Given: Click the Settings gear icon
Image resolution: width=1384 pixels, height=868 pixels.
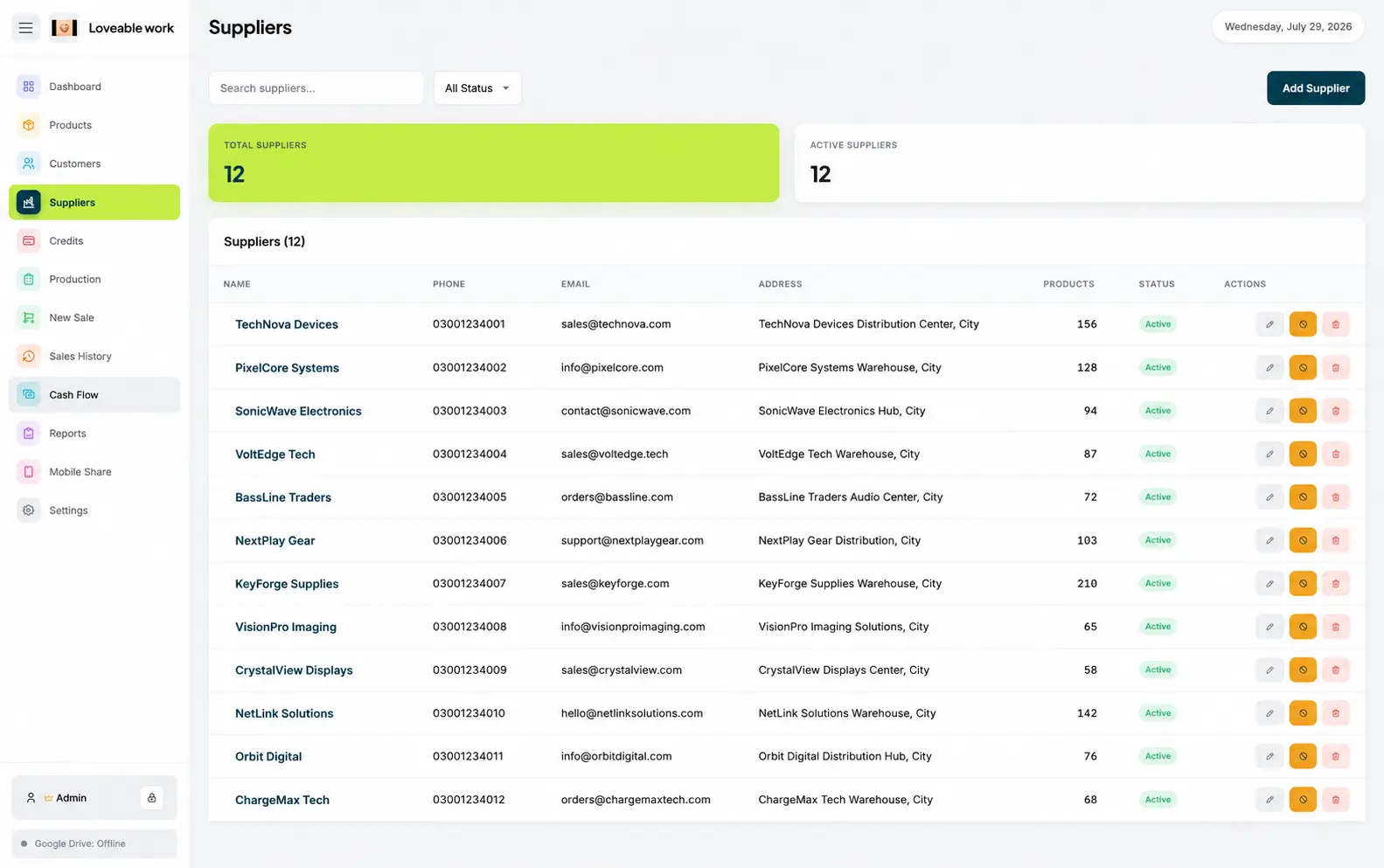Looking at the screenshot, I should (x=29, y=510).
